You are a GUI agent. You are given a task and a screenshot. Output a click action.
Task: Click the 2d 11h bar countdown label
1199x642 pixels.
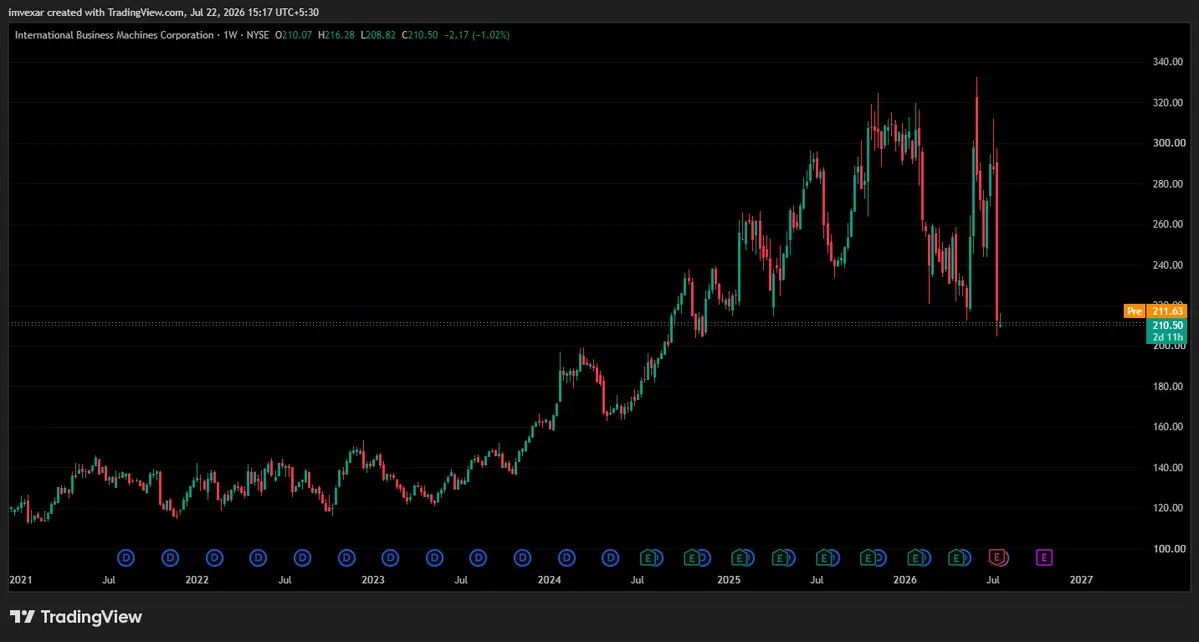(x=1166, y=337)
